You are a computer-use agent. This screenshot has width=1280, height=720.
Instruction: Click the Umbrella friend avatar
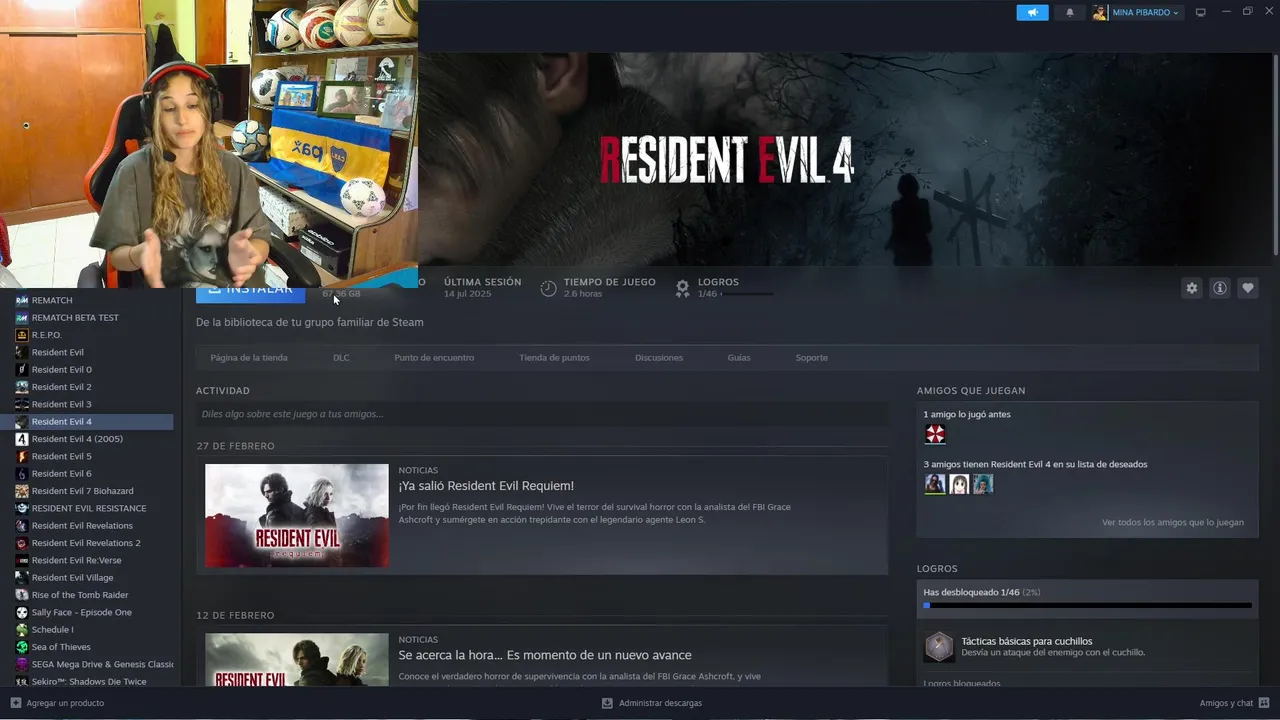[935, 434]
